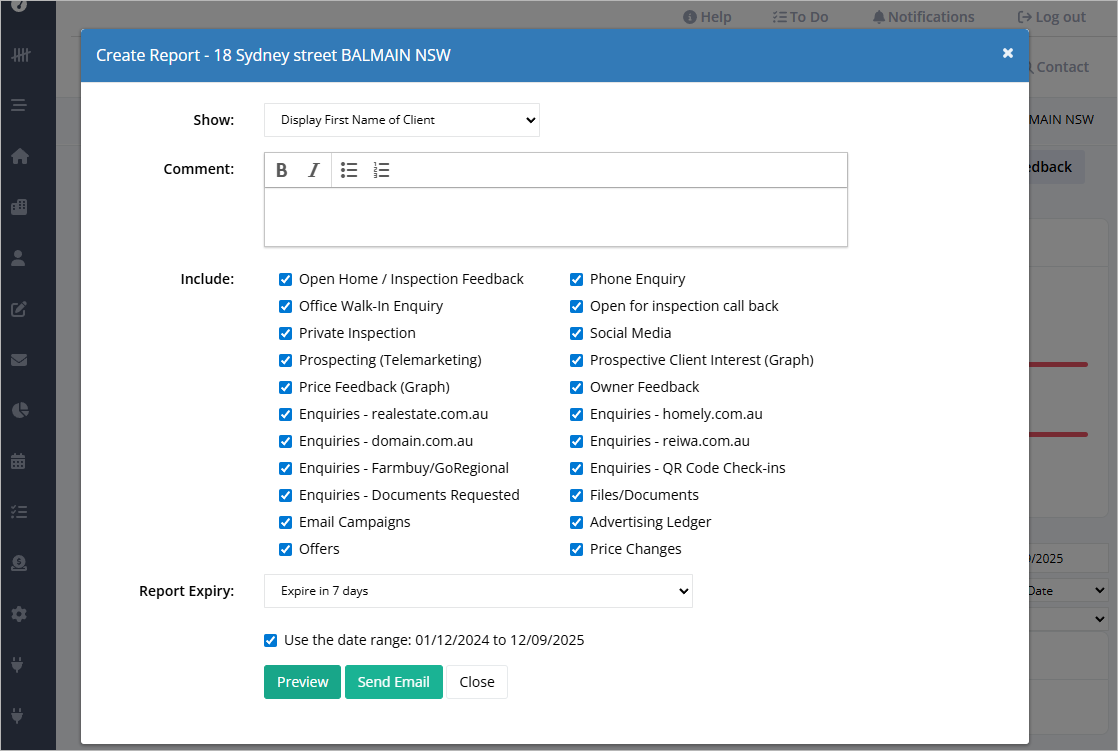Viewport: 1118px width, 751px height.
Task: Click Log out in the top navigation
Action: (x=1051, y=17)
